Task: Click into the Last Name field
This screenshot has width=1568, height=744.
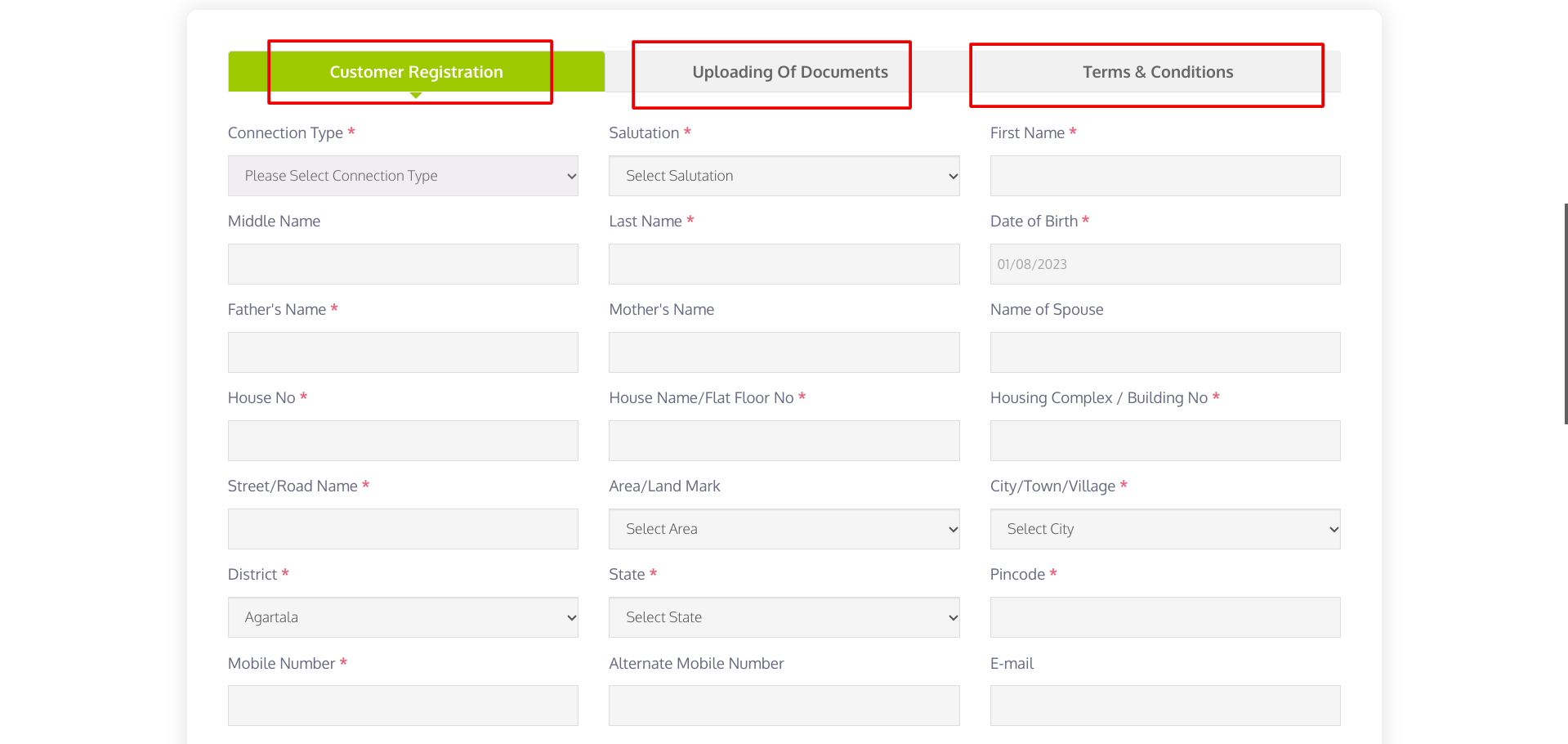Action: (x=784, y=264)
